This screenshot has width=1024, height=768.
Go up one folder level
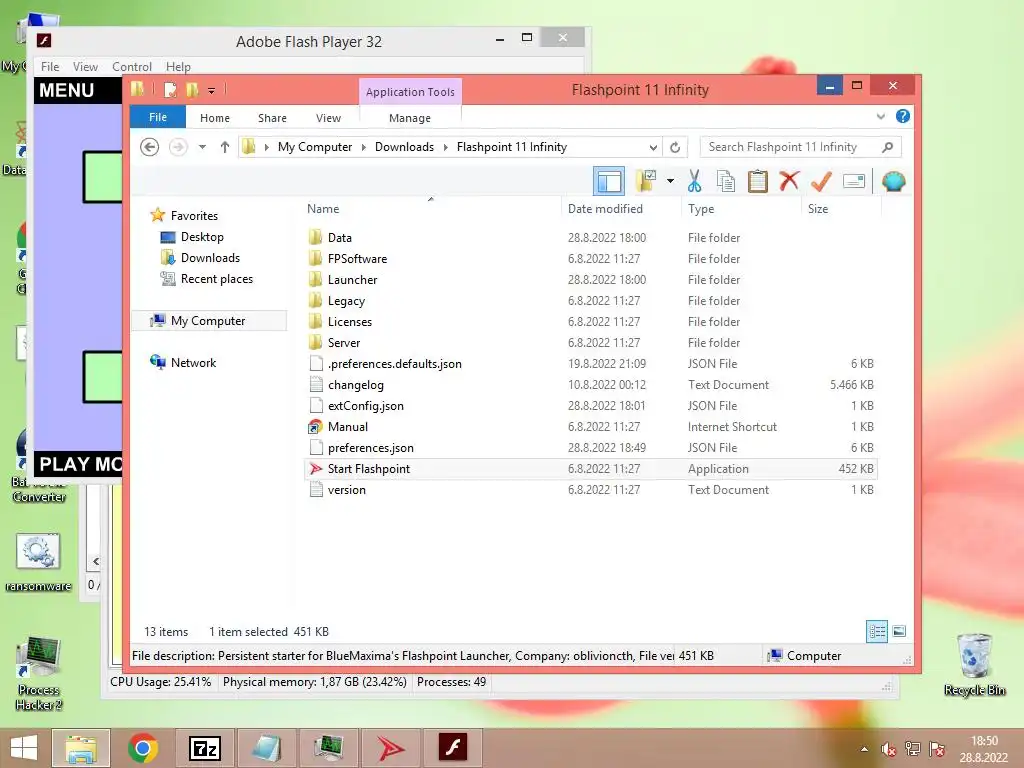point(225,147)
